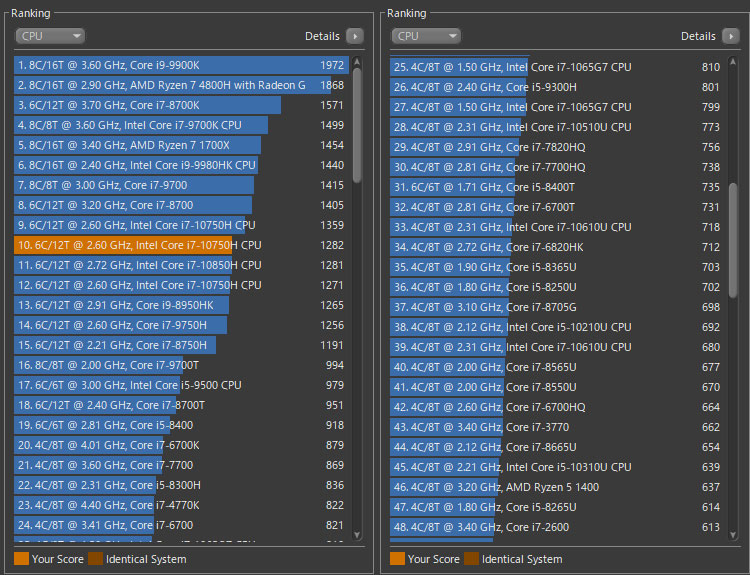Image resolution: width=750 pixels, height=575 pixels.
Task: Select the Core i5-9300H row
Action: pos(558,88)
